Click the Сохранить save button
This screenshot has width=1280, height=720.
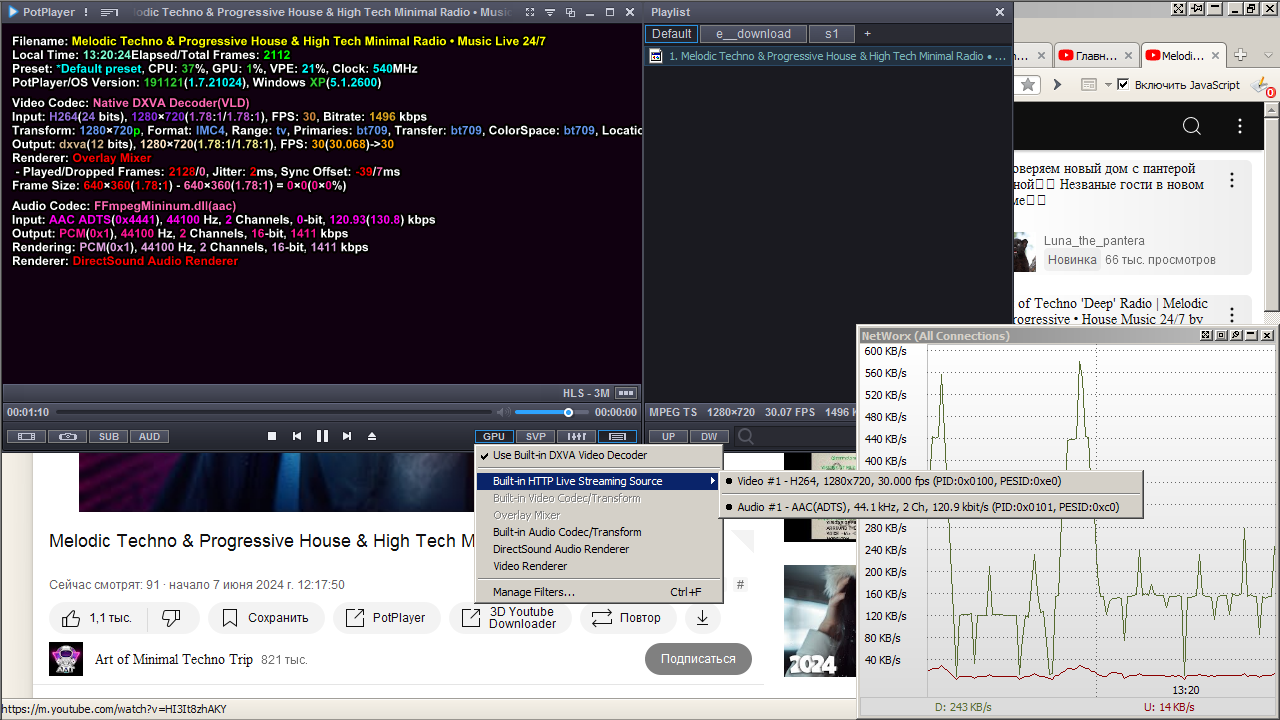click(266, 618)
